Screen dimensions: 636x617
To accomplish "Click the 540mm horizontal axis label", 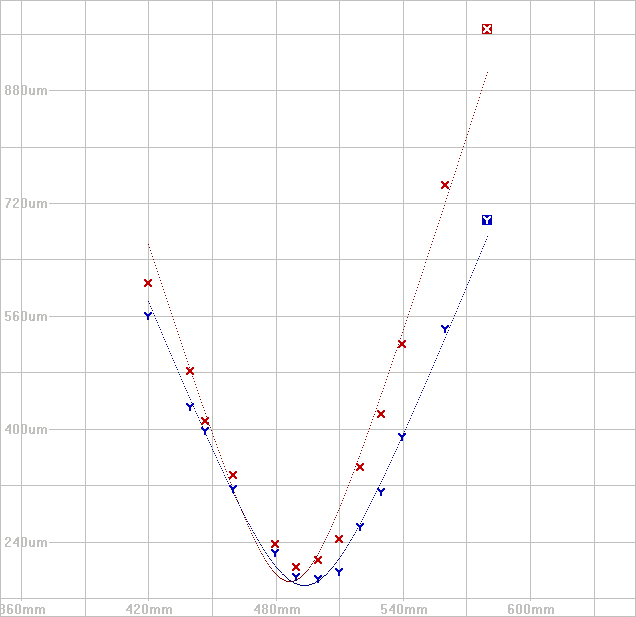I will coord(404,609).
